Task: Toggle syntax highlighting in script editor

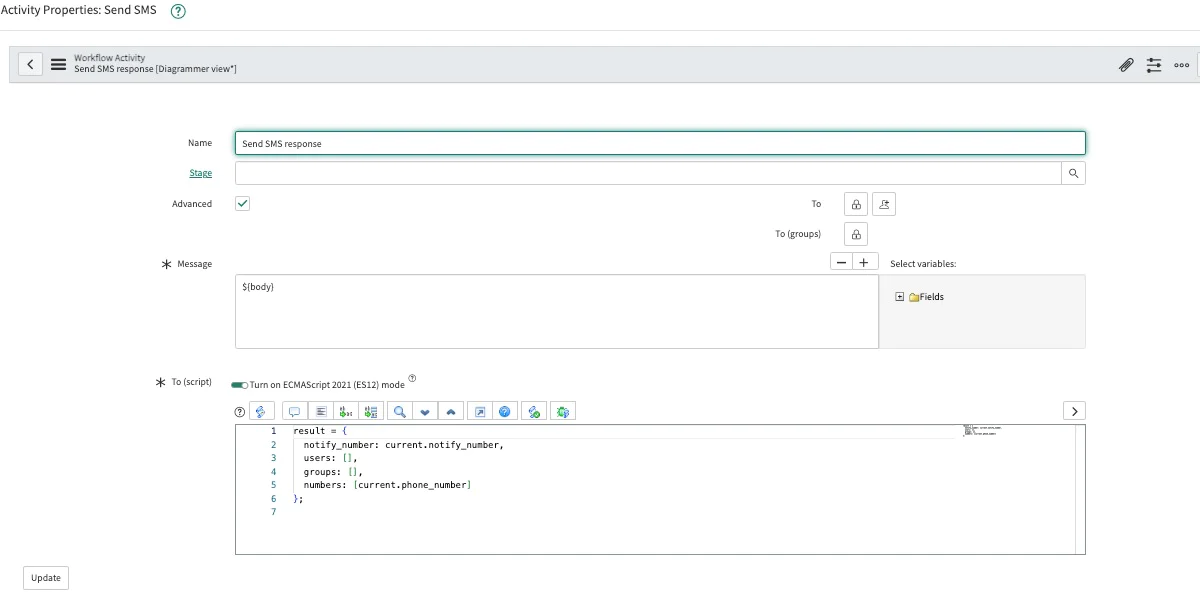Action: click(x=262, y=411)
